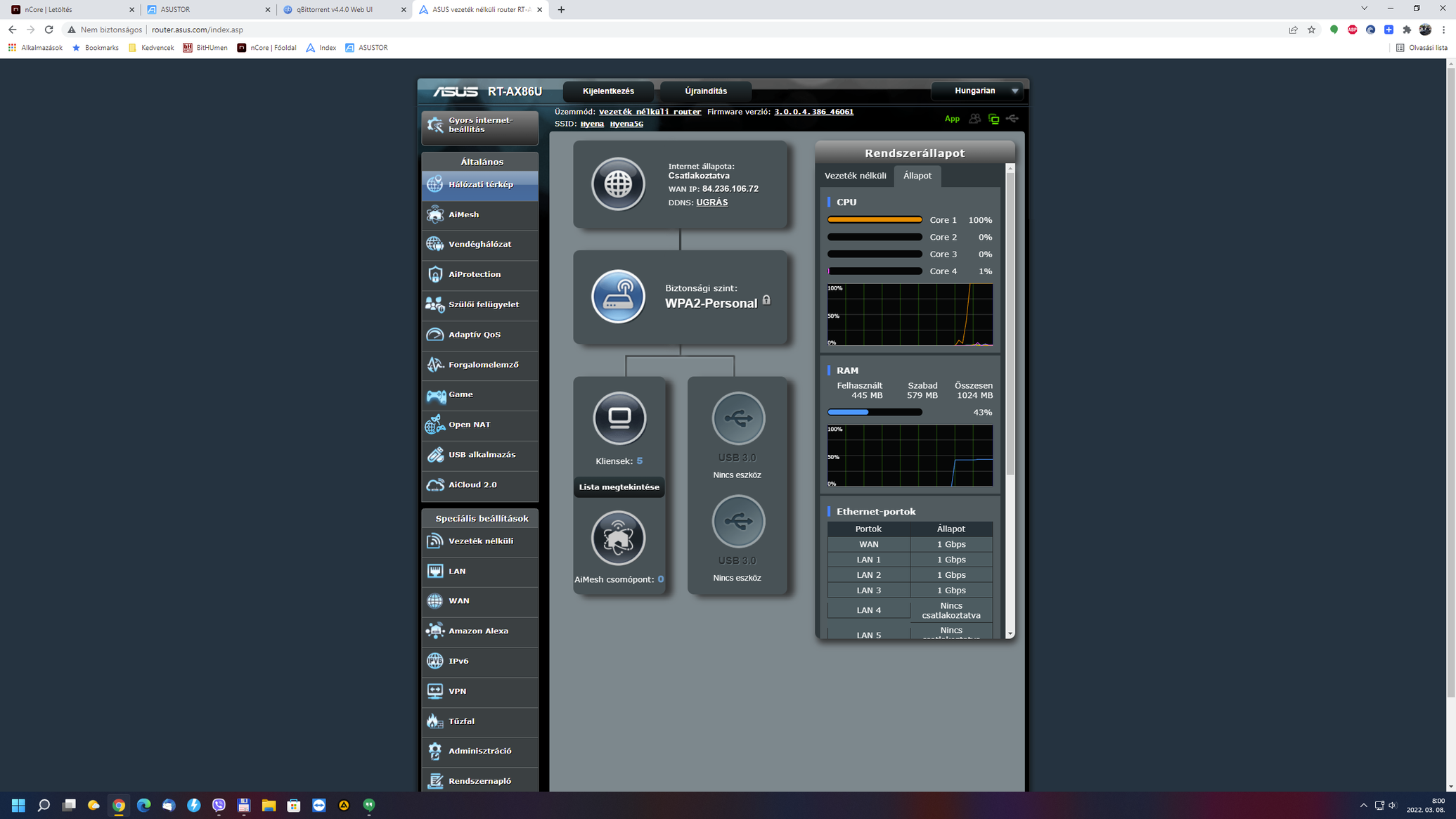
Task: Switch to the Vezeték nélküli tab
Action: click(855, 176)
